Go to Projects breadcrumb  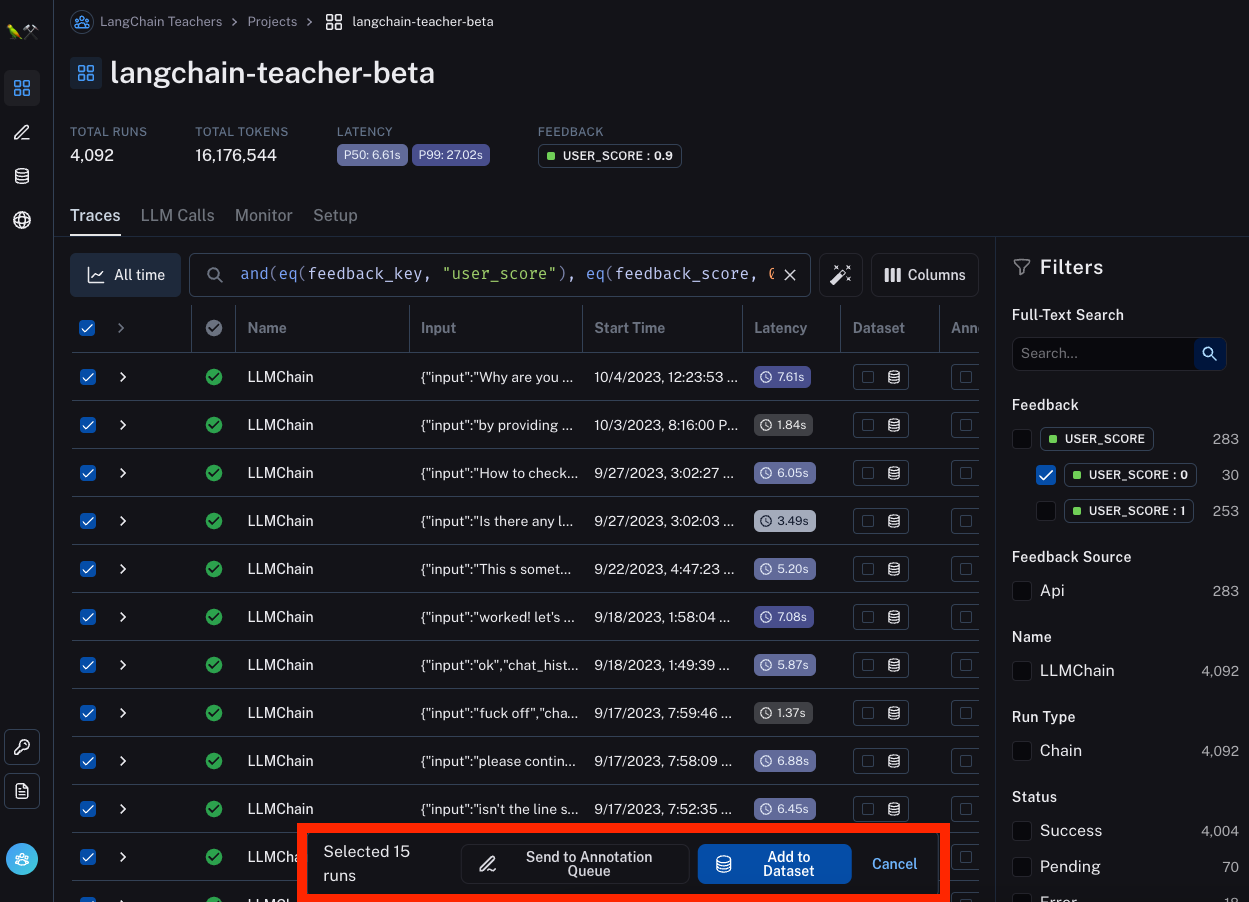tap(272, 21)
